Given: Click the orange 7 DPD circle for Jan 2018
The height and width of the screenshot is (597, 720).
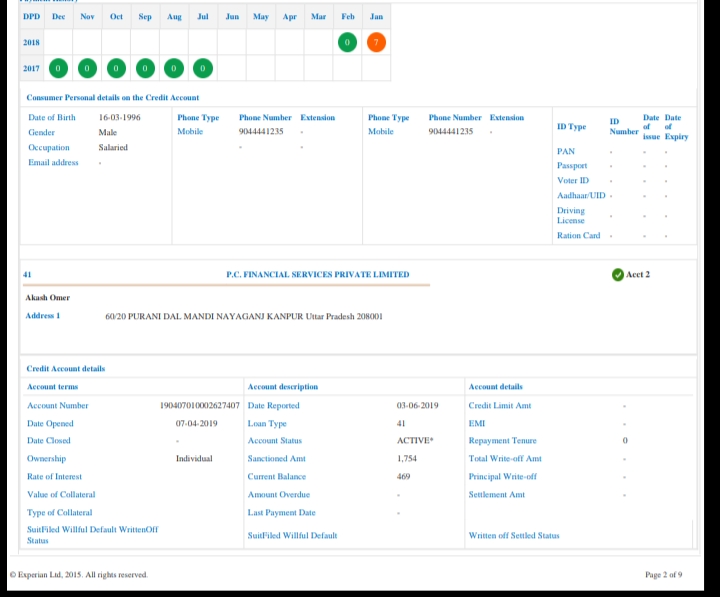Looking at the screenshot, I should [x=376, y=42].
